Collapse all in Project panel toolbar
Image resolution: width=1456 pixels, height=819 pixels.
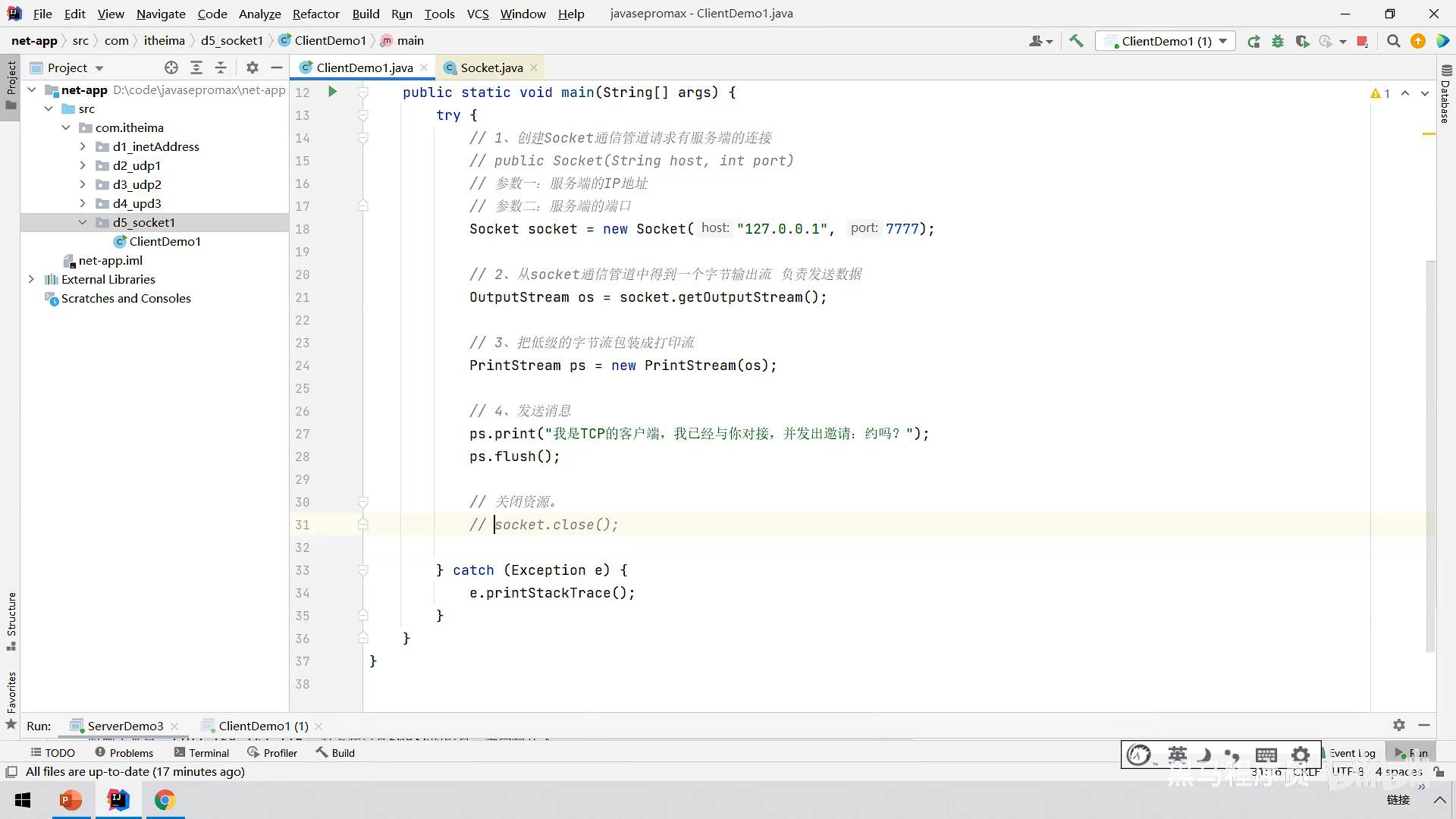[221, 67]
